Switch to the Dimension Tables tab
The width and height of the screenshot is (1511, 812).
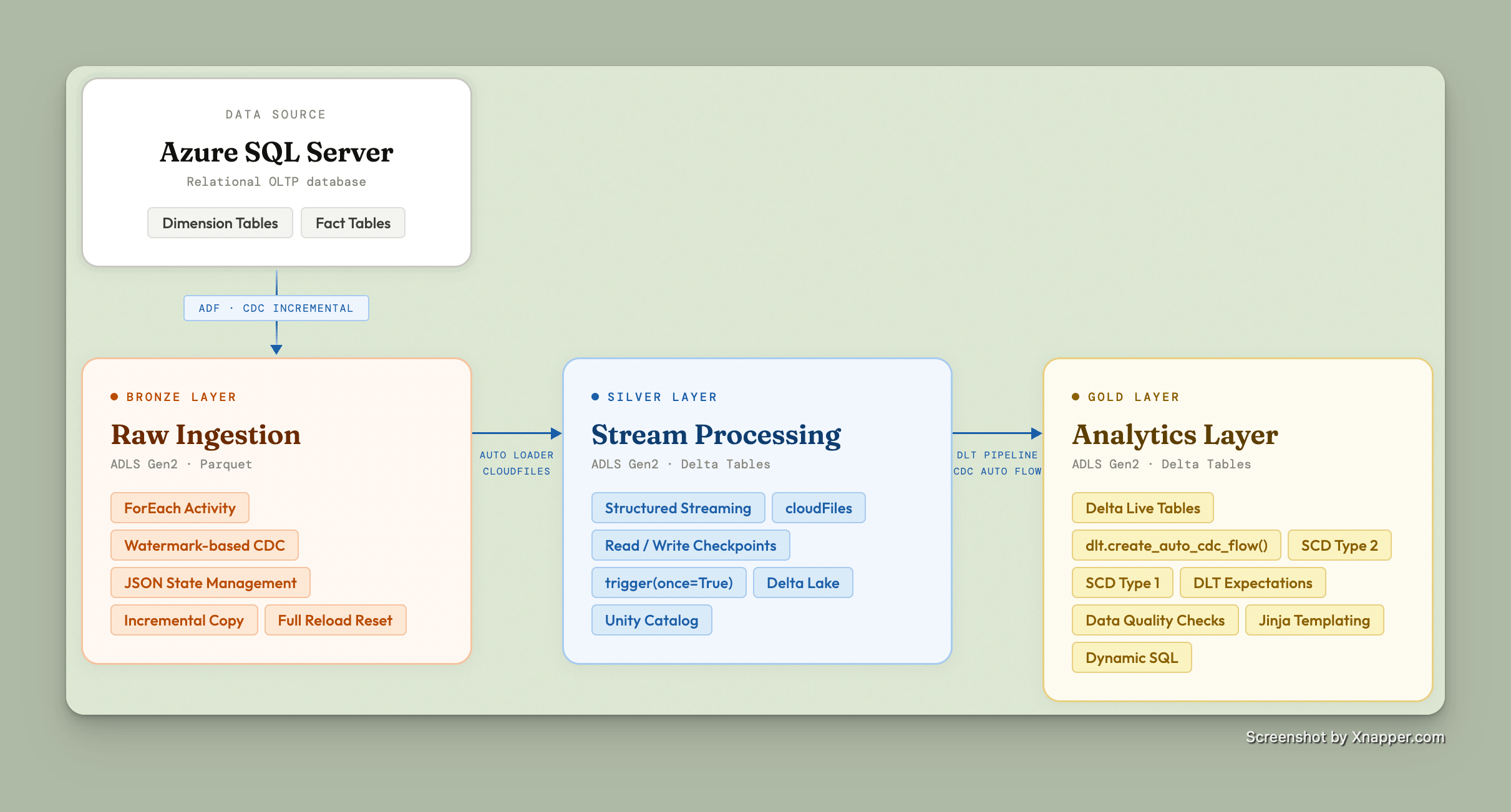coord(220,223)
